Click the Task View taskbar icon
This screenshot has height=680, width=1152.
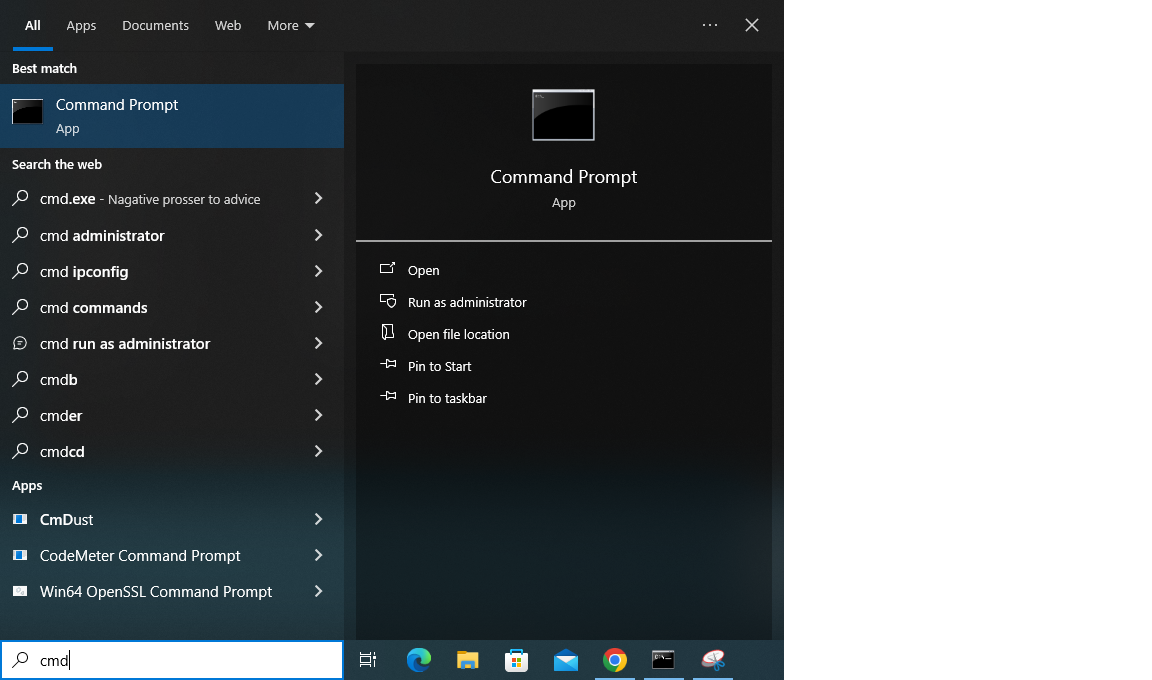[x=368, y=660]
